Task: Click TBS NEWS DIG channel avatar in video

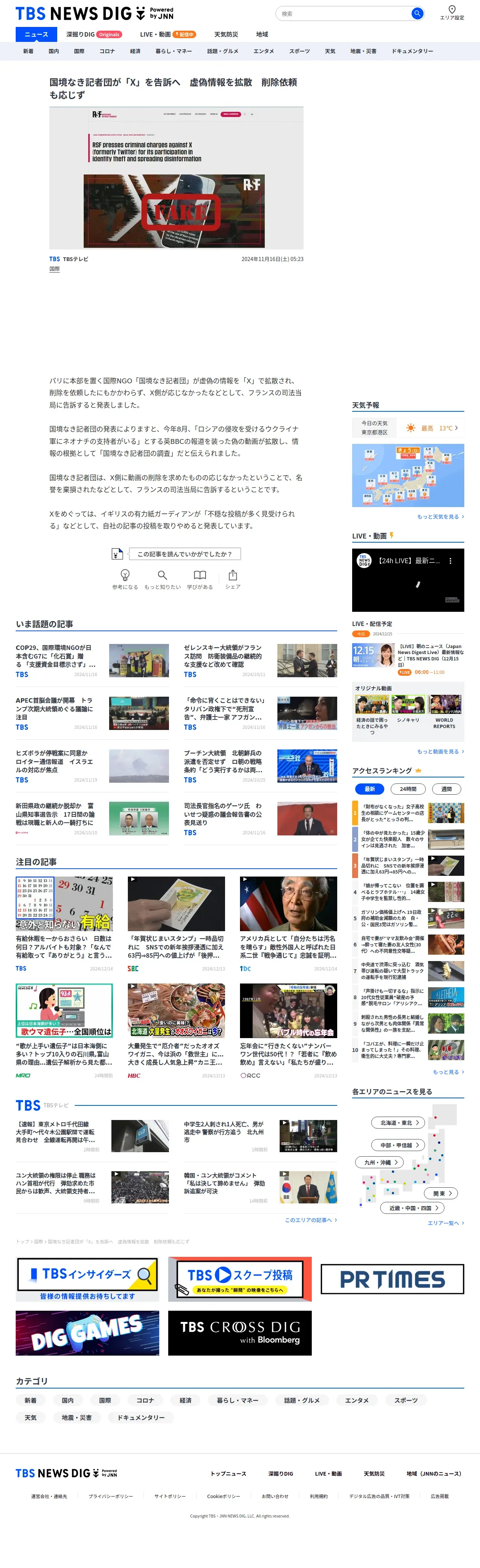Action: click(x=364, y=561)
